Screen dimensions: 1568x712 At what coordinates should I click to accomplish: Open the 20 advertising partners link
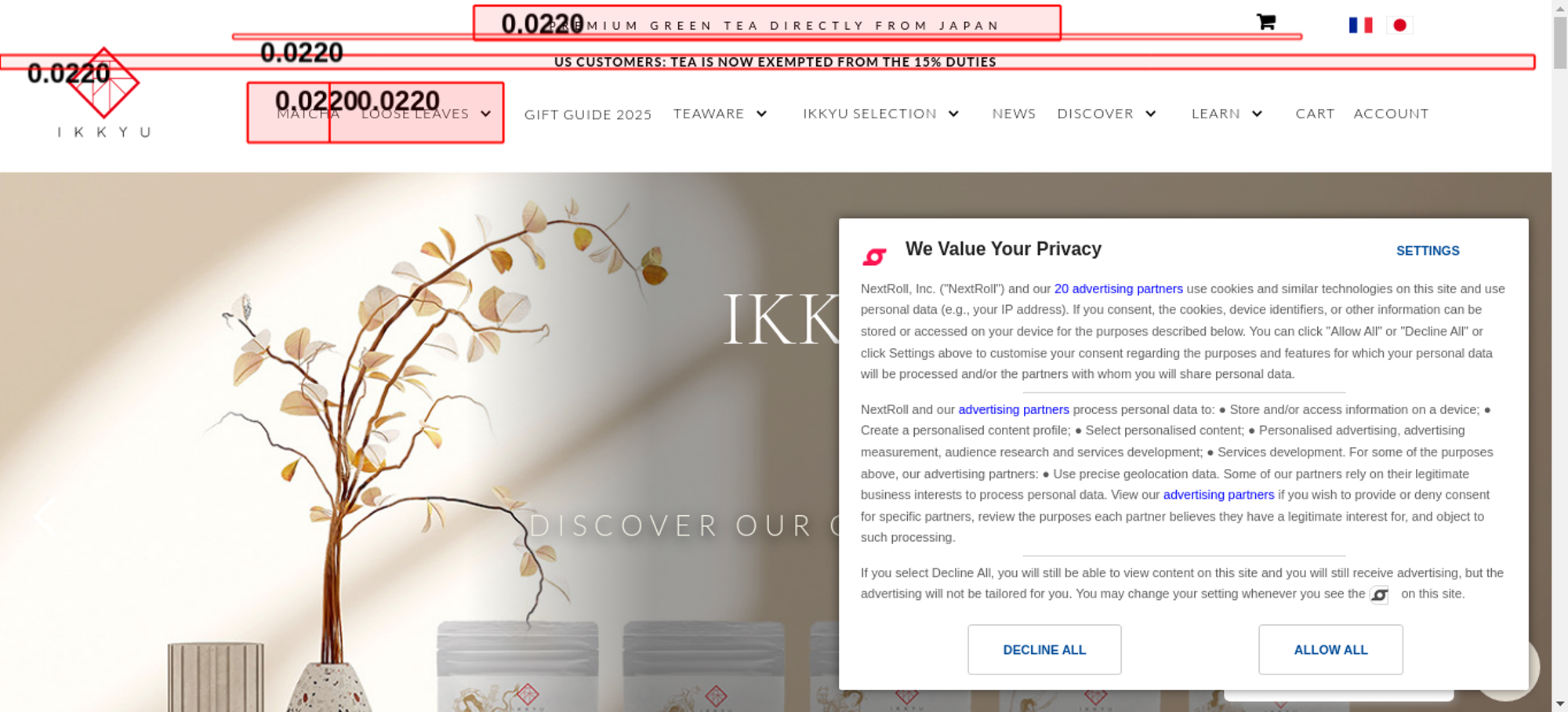coord(1118,289)
